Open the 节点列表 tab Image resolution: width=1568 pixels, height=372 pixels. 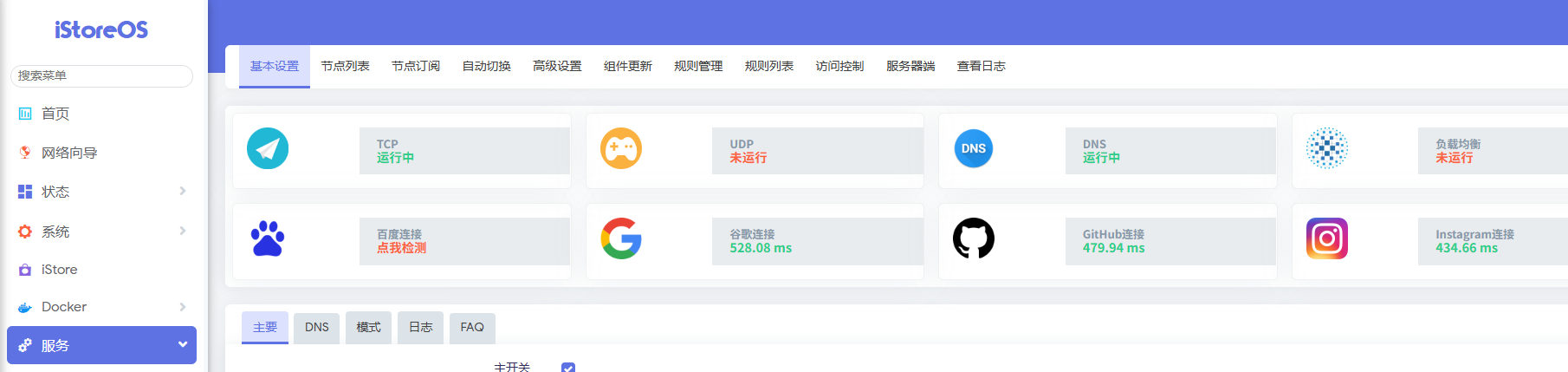pyautogui.click(x=346, y=66)
